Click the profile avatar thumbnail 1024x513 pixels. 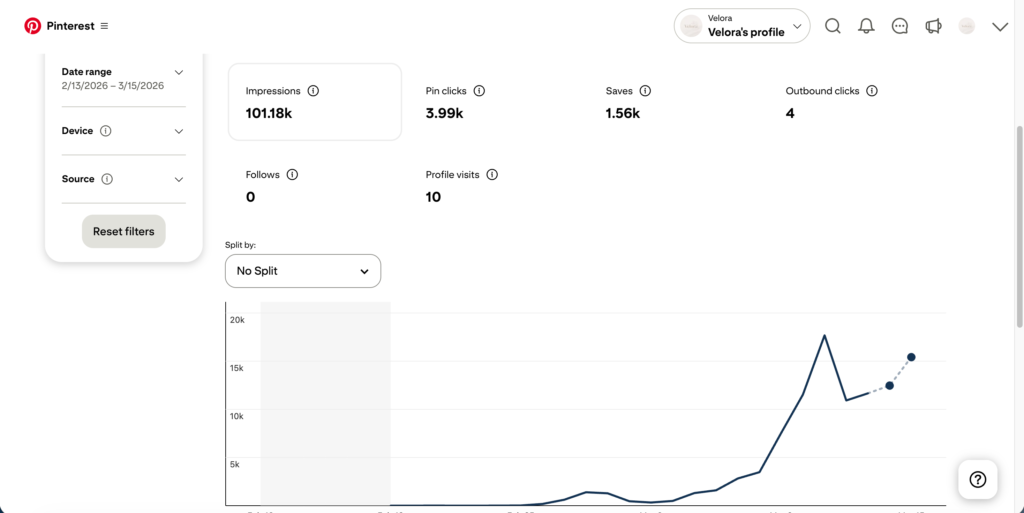pos(966,27)
